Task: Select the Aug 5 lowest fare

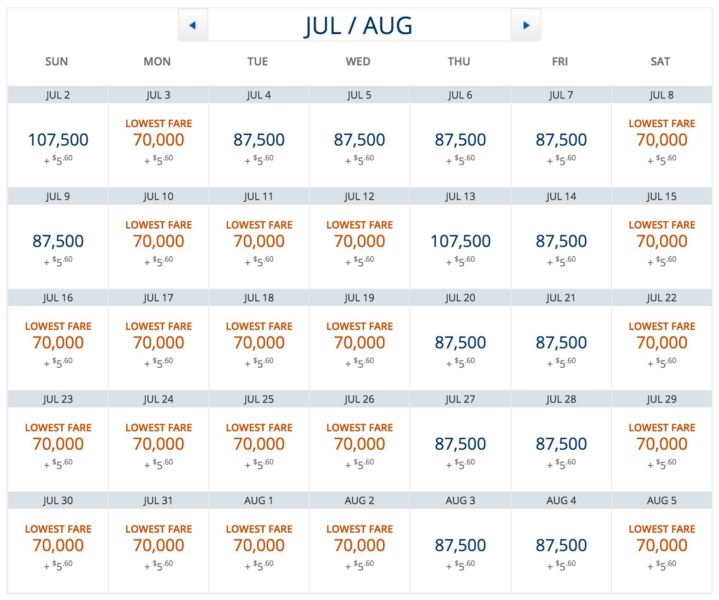Action: click(x=662, y=545)
